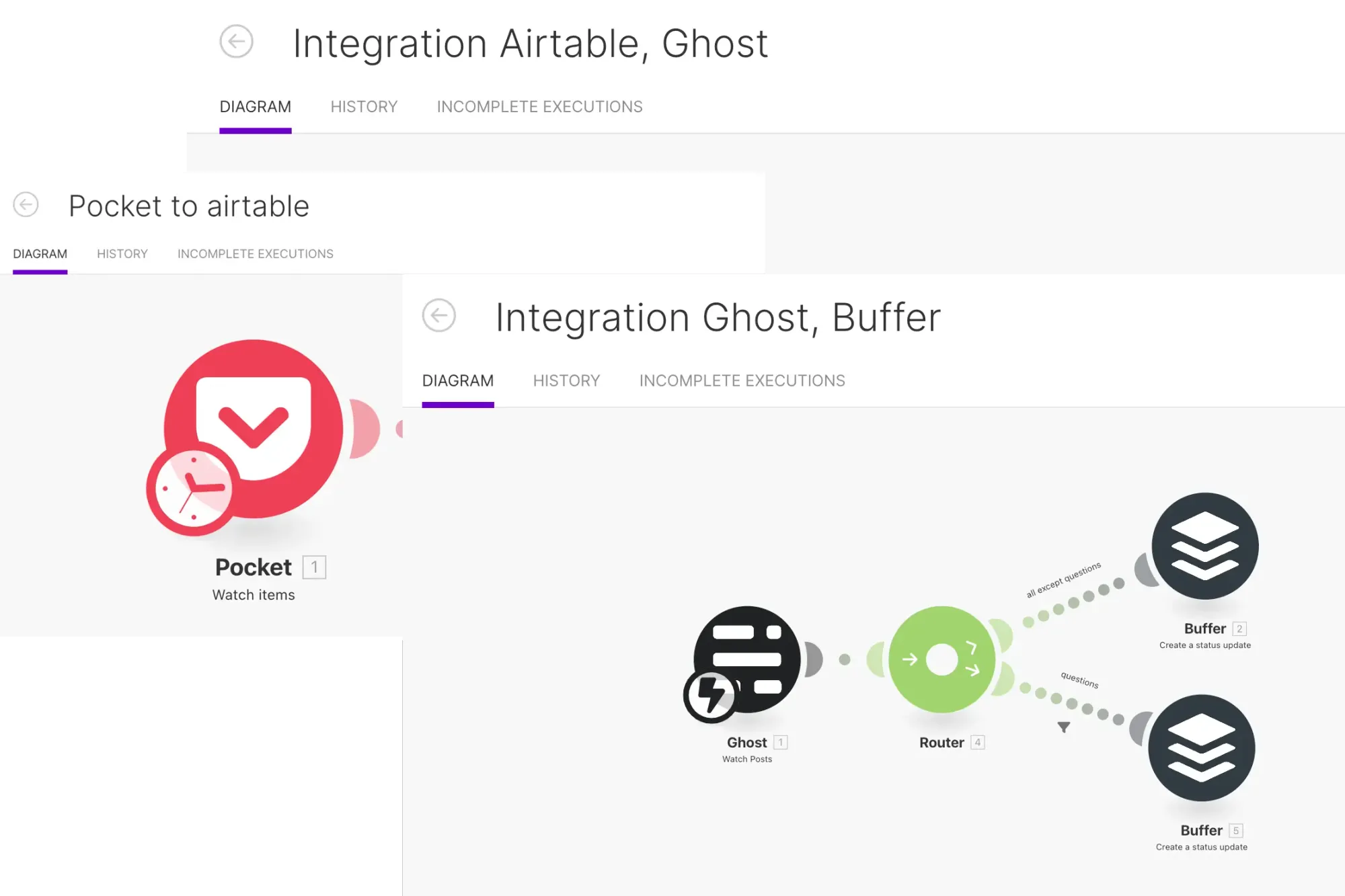This screenshot has height=896, width=1345.
Task: Switch to History tab in Ghost, Buffer scenario
Action: [x=566, y=381]
